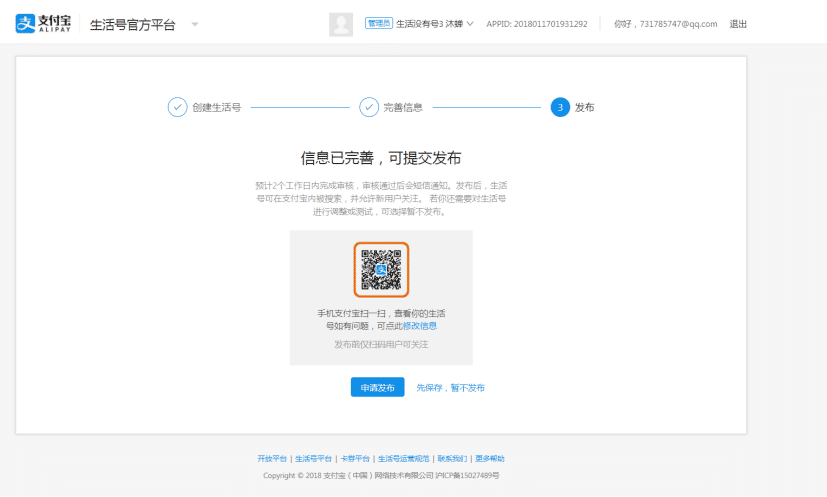Click the step 3 发布 circle icon
Screen dimensions: 827x497
[560, 107]
